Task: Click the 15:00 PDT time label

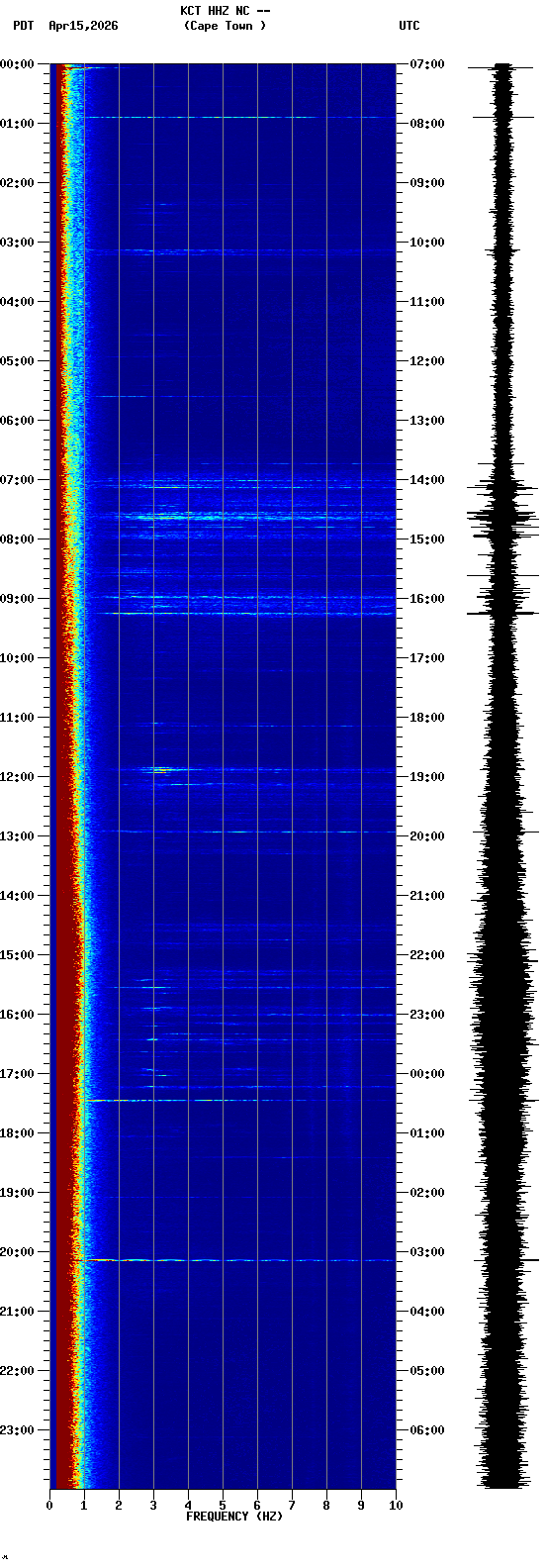Action: (x=17, y=955)
